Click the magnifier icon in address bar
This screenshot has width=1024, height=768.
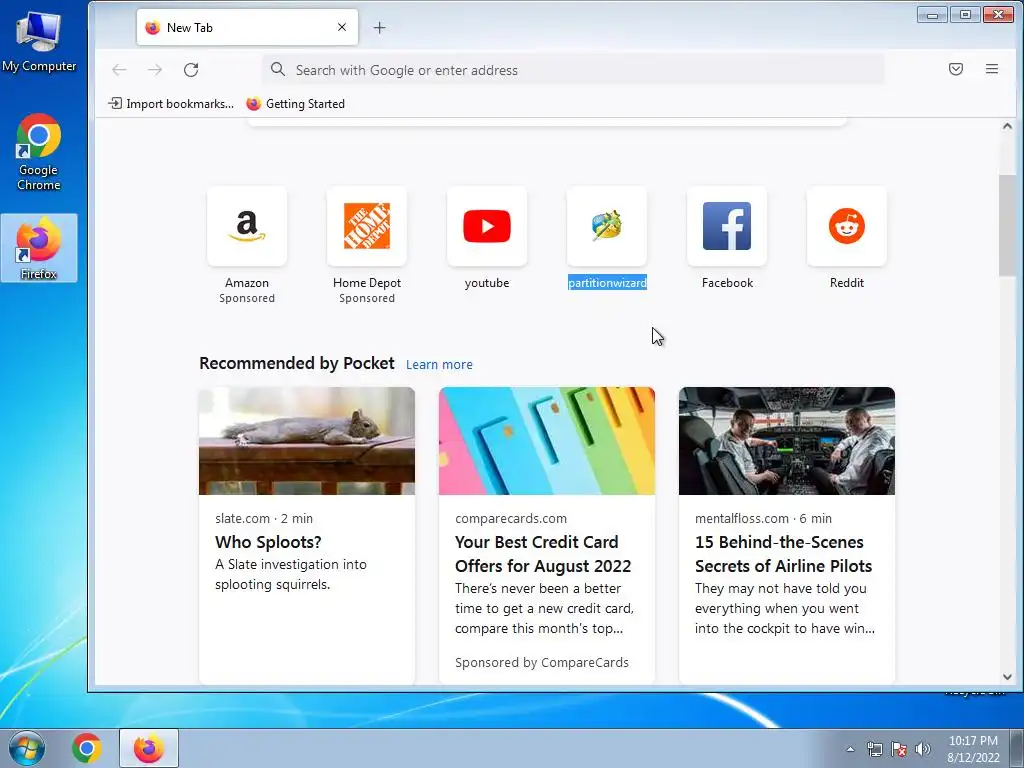278,69
